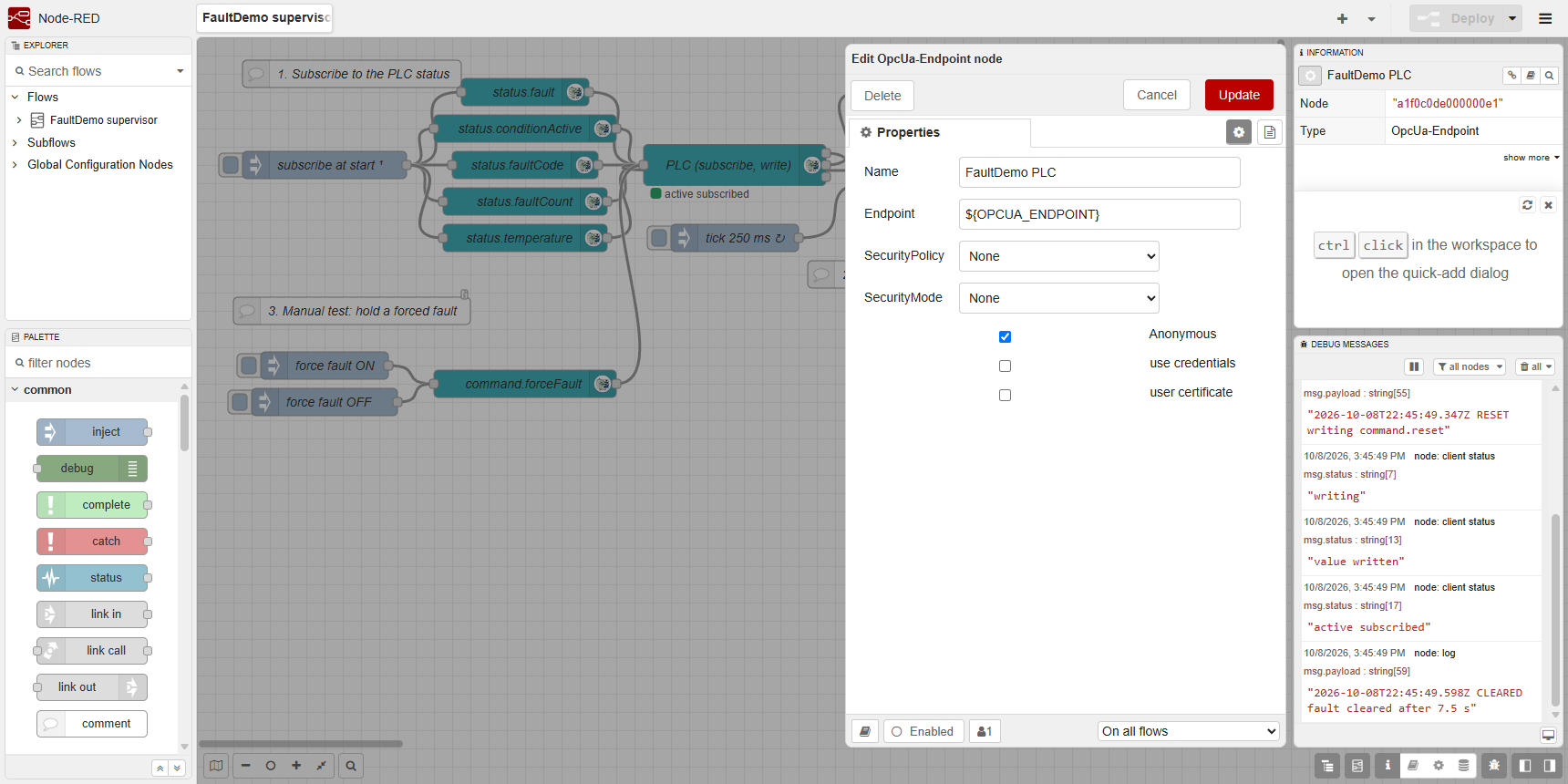
Task: Enable the use credentials checkbox
Action: click(1005, 366)
